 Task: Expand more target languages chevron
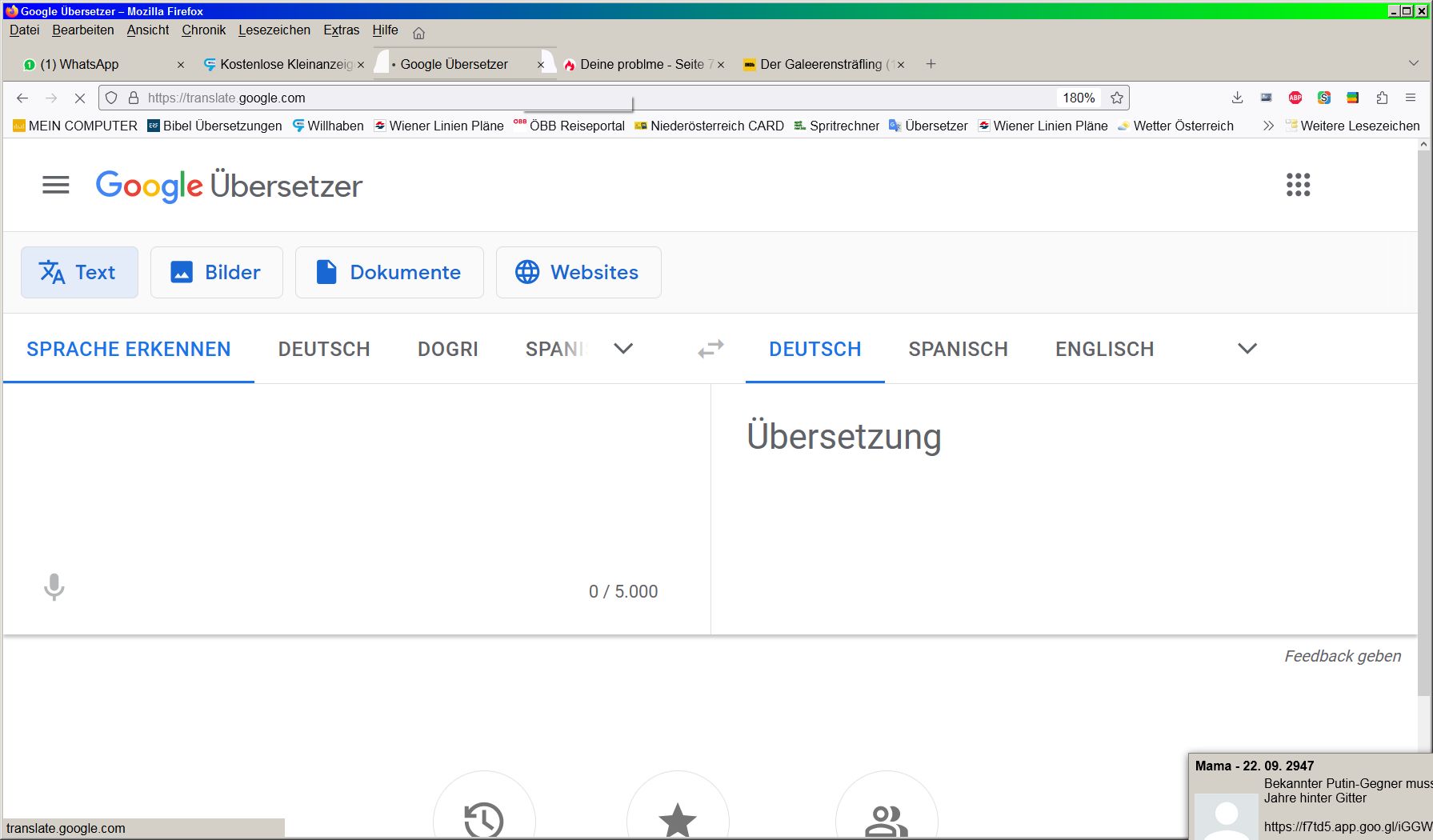1247,349
